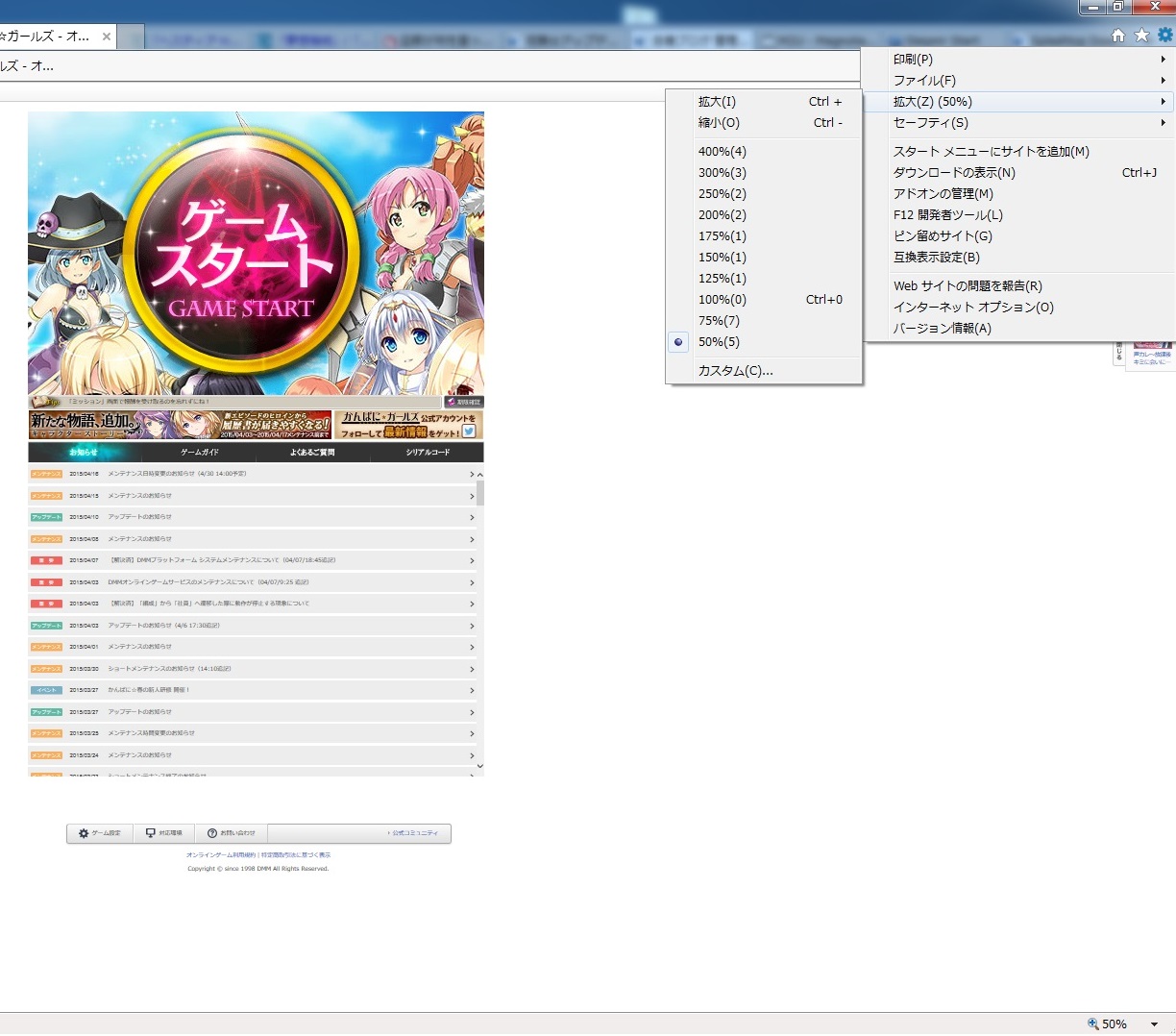Viewport: 1176px width, 1036px height.
Task: Open 特定商取引法に基づく表示 link
Action: point(296,854)
